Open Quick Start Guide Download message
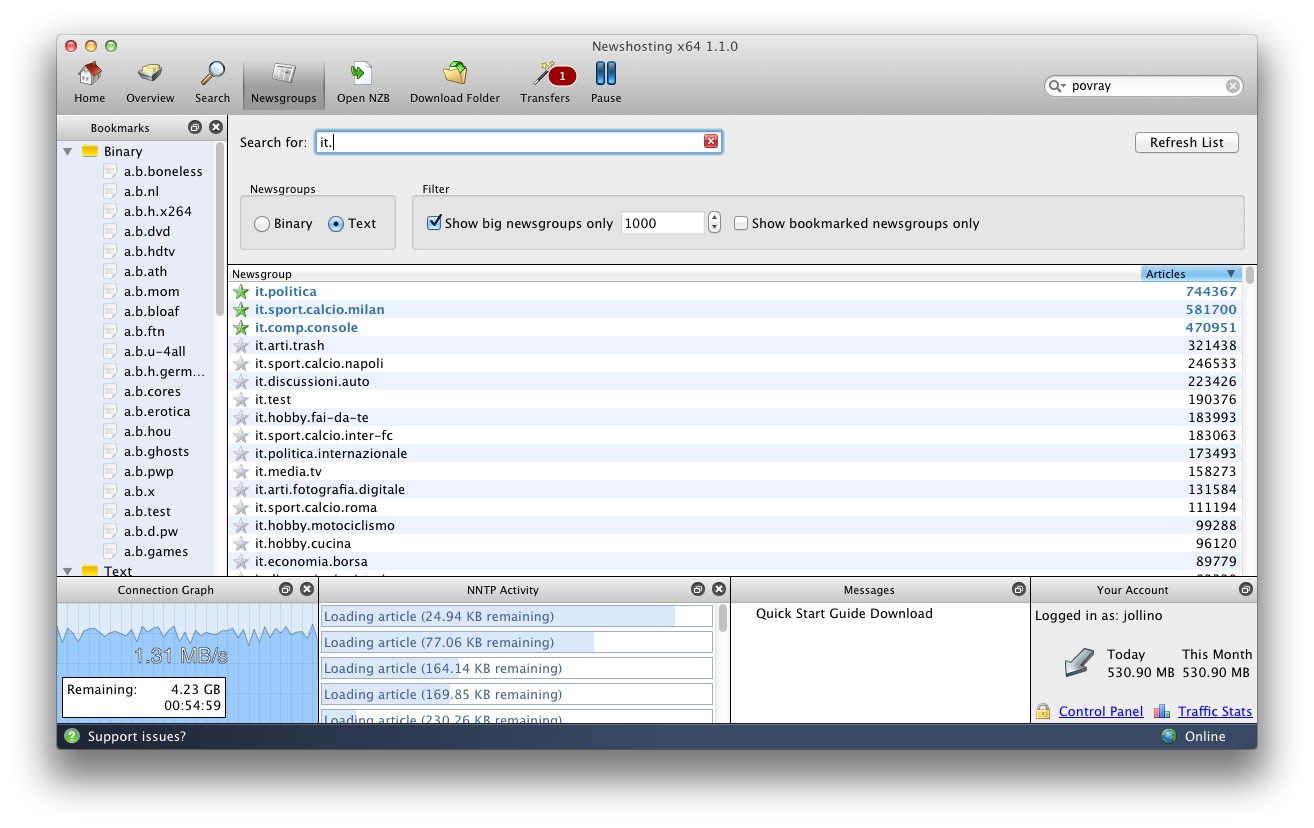 point(844,613)
